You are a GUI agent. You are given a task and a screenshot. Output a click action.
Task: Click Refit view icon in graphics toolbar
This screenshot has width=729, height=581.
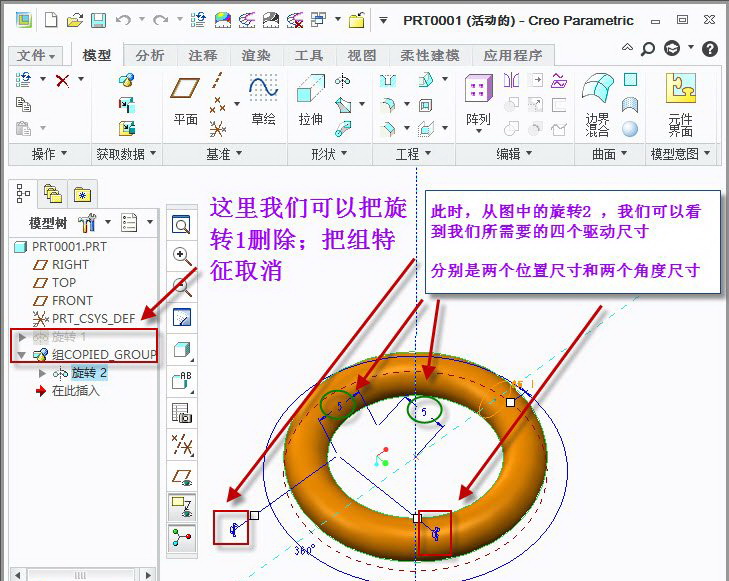(181, 225)
